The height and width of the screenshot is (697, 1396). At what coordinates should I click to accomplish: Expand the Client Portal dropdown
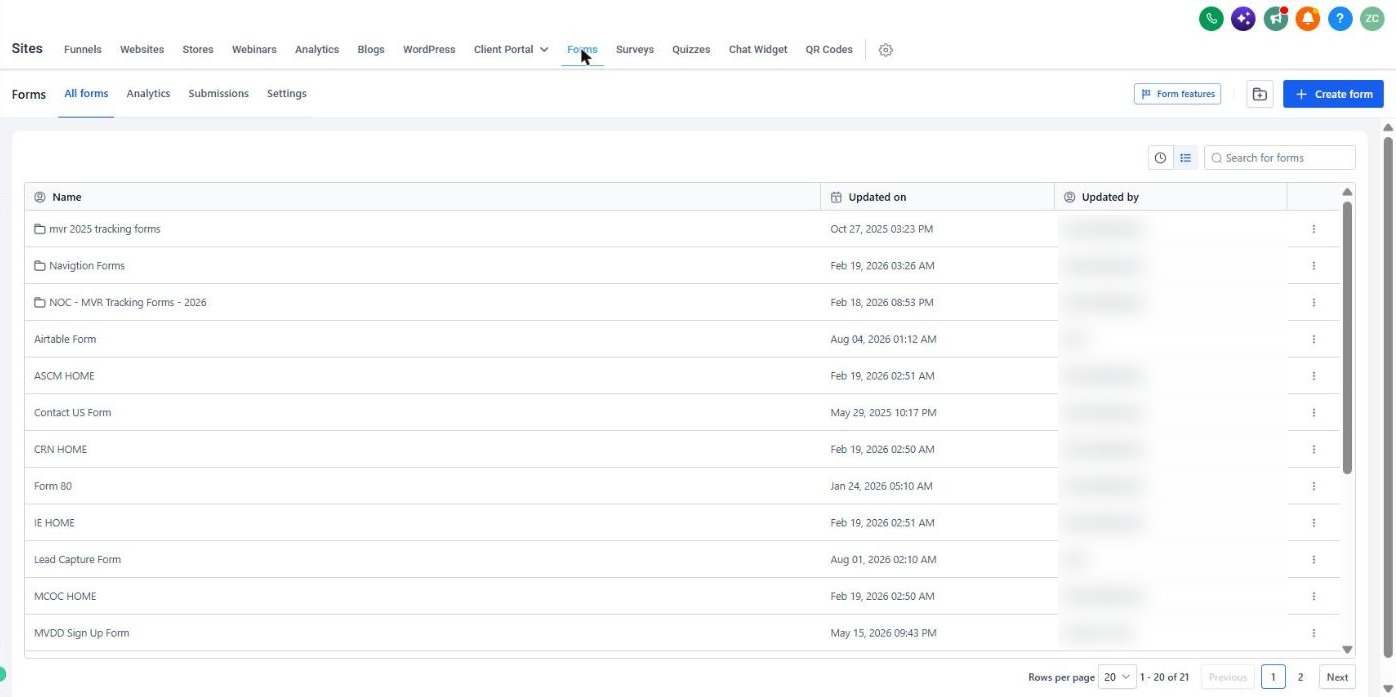pyautogui.click(x=511, y=50)
